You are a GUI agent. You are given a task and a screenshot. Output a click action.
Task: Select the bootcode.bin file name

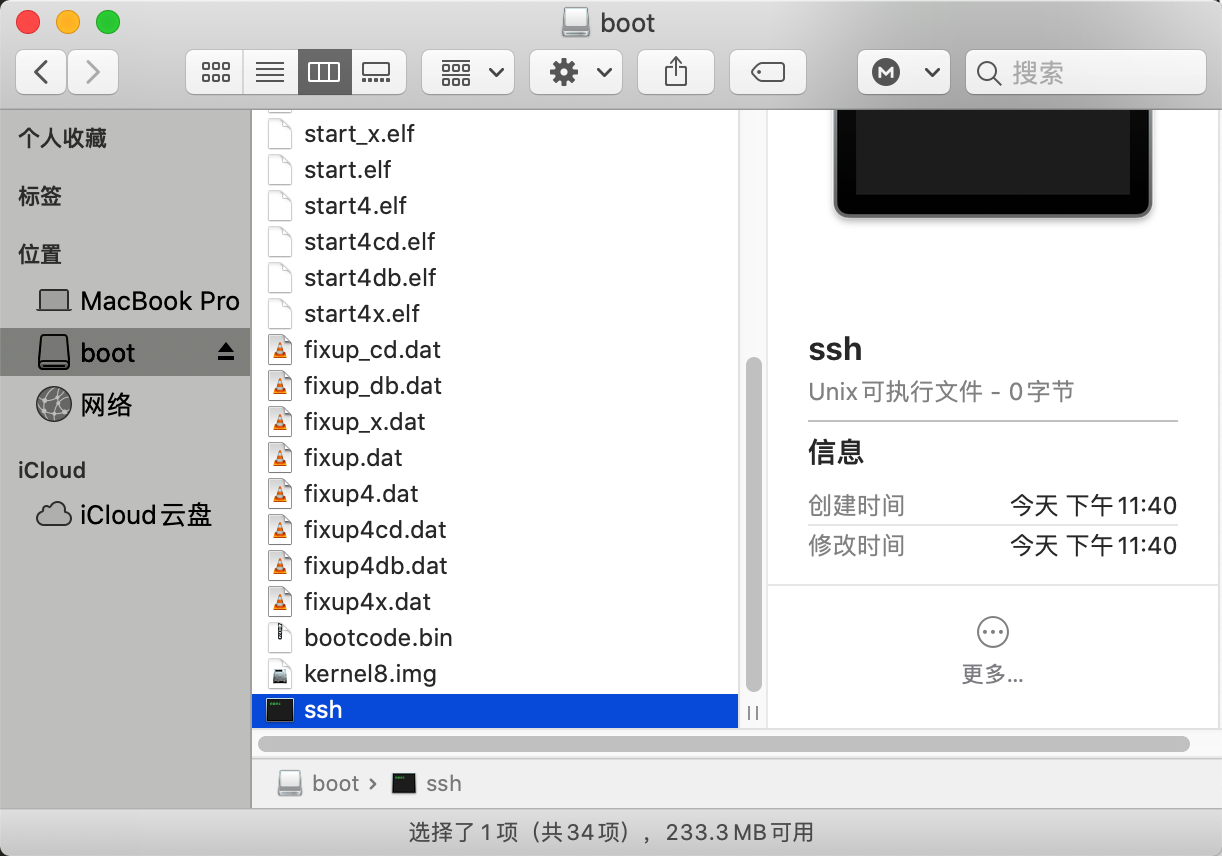pos(378,638)
